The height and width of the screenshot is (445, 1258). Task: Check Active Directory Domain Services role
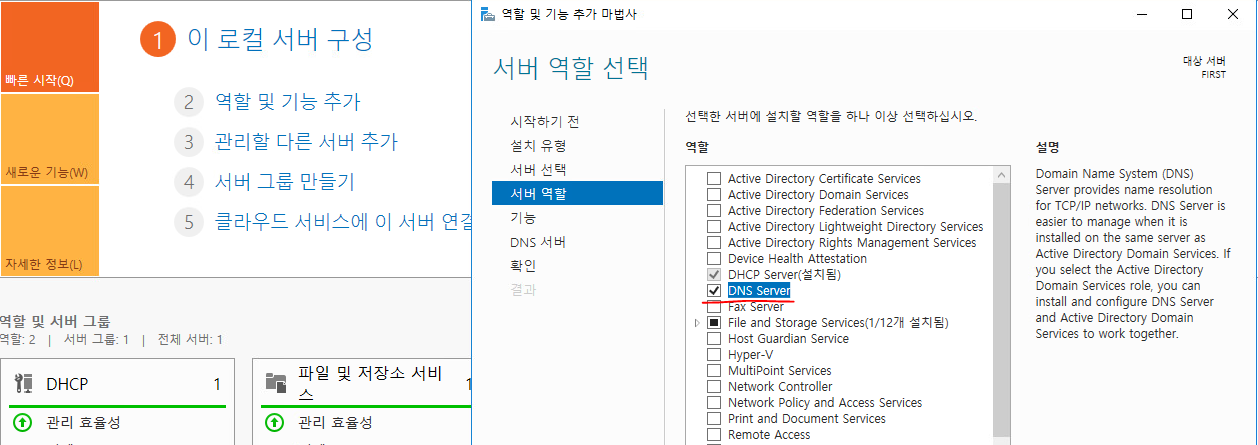[x=714, y=195]
